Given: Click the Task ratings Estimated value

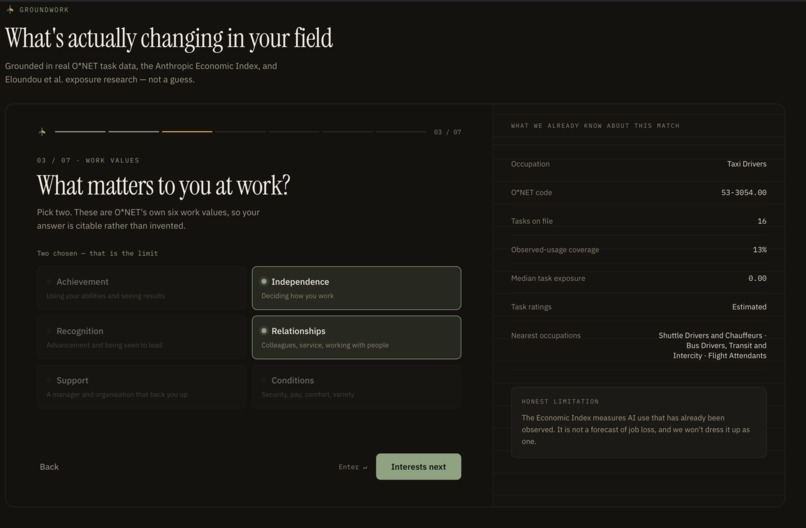Looking at the screenshot, I should (749, 307).
